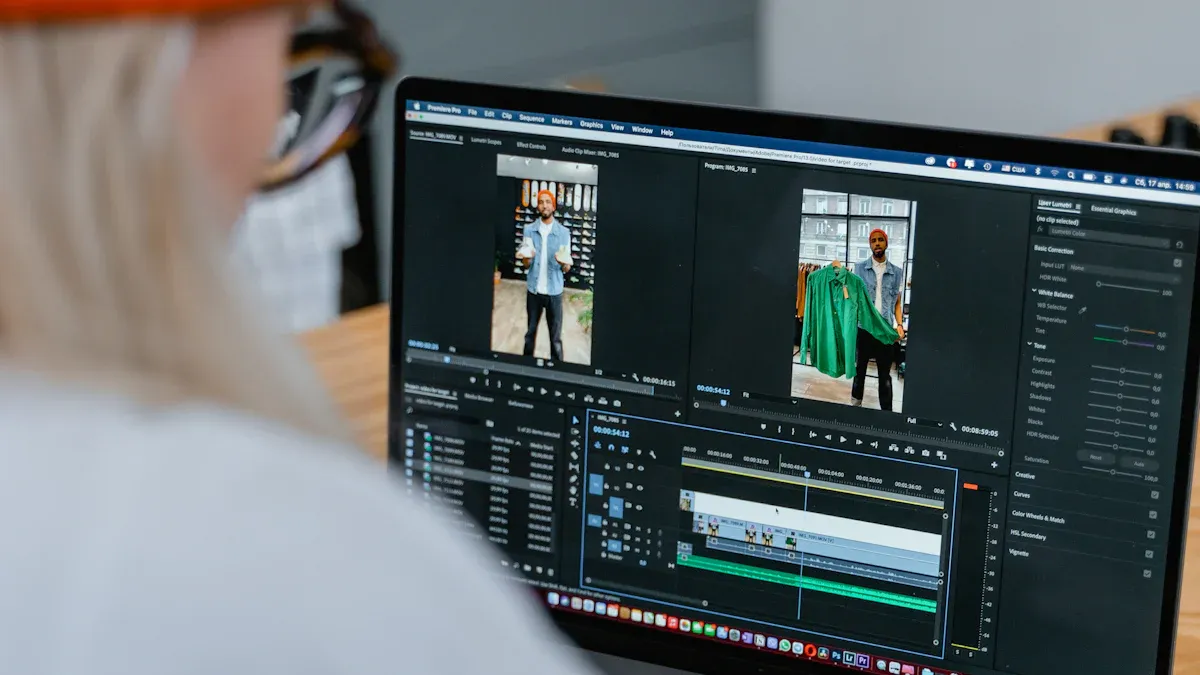Screen dimensions: 1200x675
Task: Click the Saturation slider
Action: pos(1112,472)
